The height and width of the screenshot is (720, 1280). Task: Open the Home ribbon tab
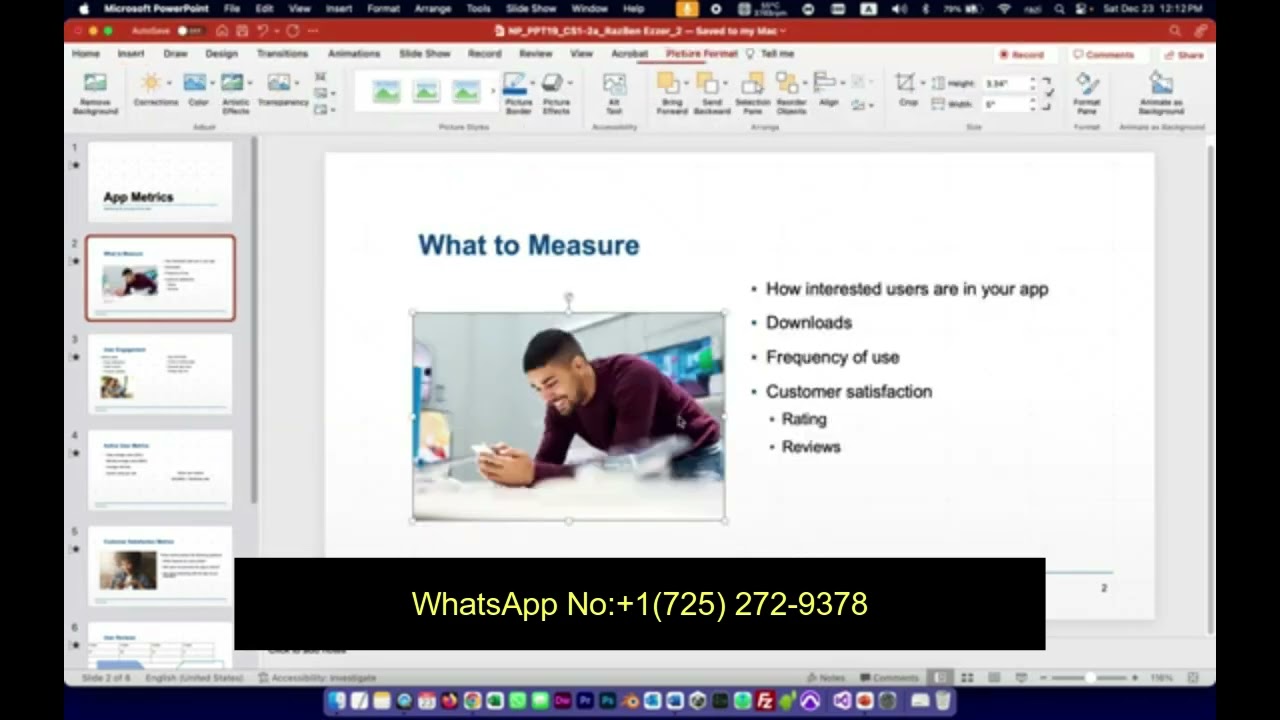pyautogui.click(x=86, y=54)
